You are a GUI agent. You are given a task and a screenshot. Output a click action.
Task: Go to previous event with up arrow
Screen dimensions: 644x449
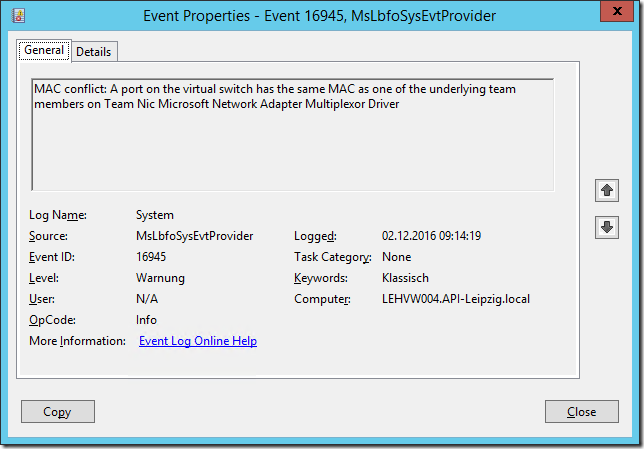[x=607, y=190]
